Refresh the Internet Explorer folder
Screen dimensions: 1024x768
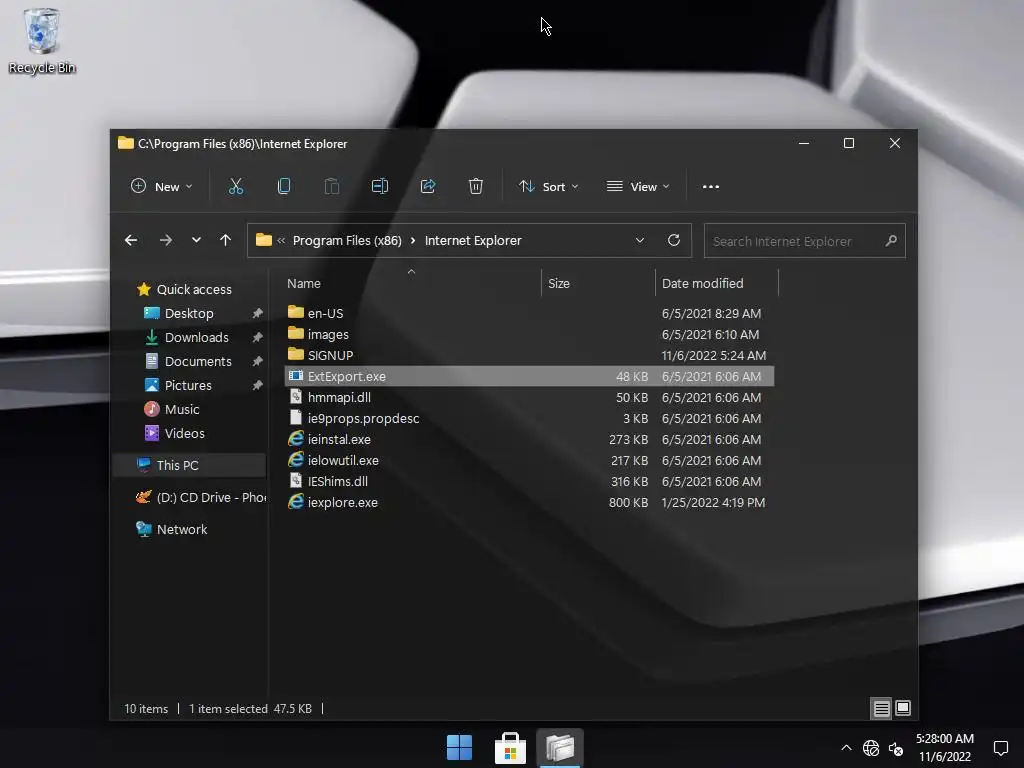pyautogui.click(x=674, y=240)
